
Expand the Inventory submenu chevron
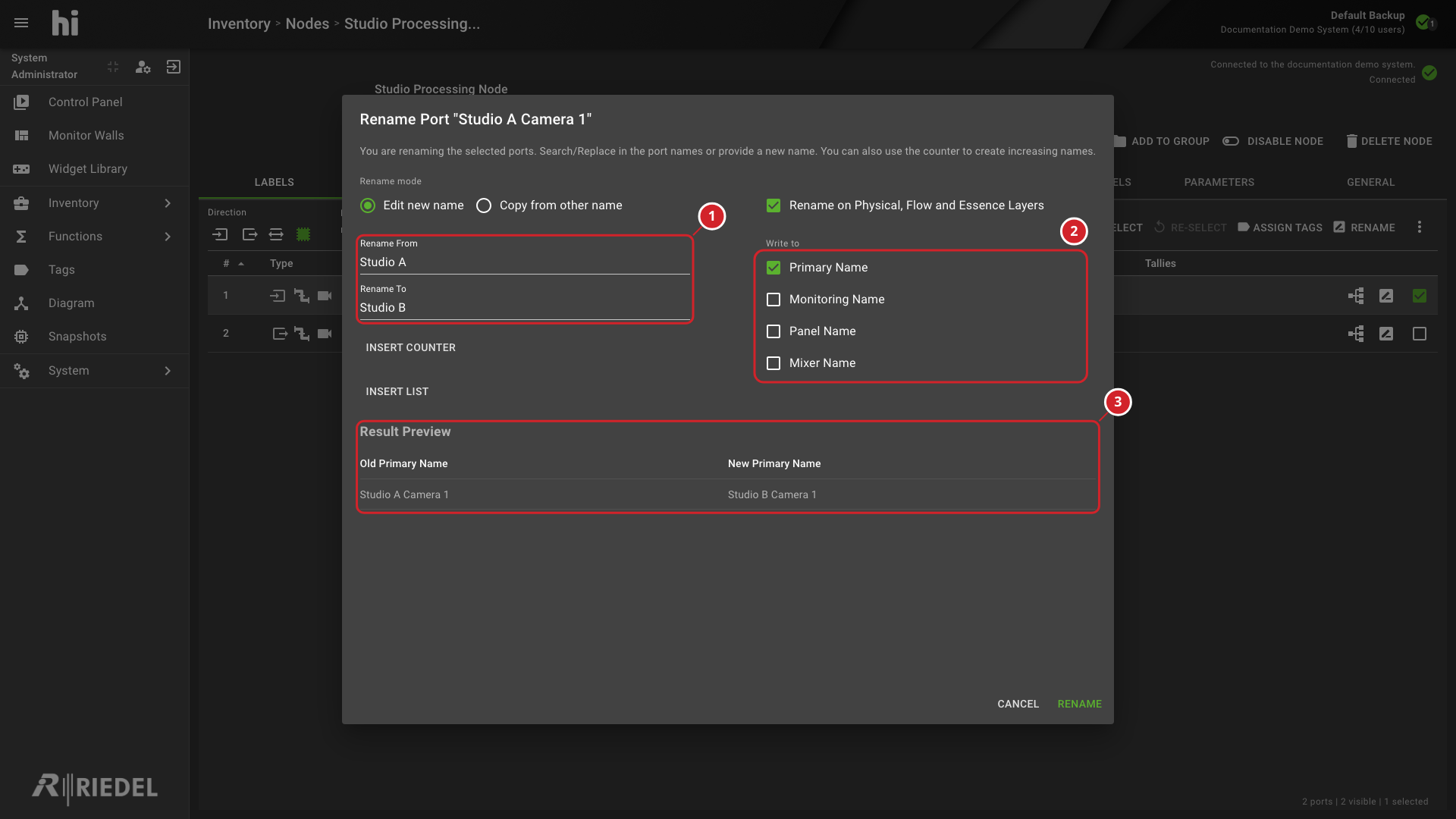coord(168,202)
